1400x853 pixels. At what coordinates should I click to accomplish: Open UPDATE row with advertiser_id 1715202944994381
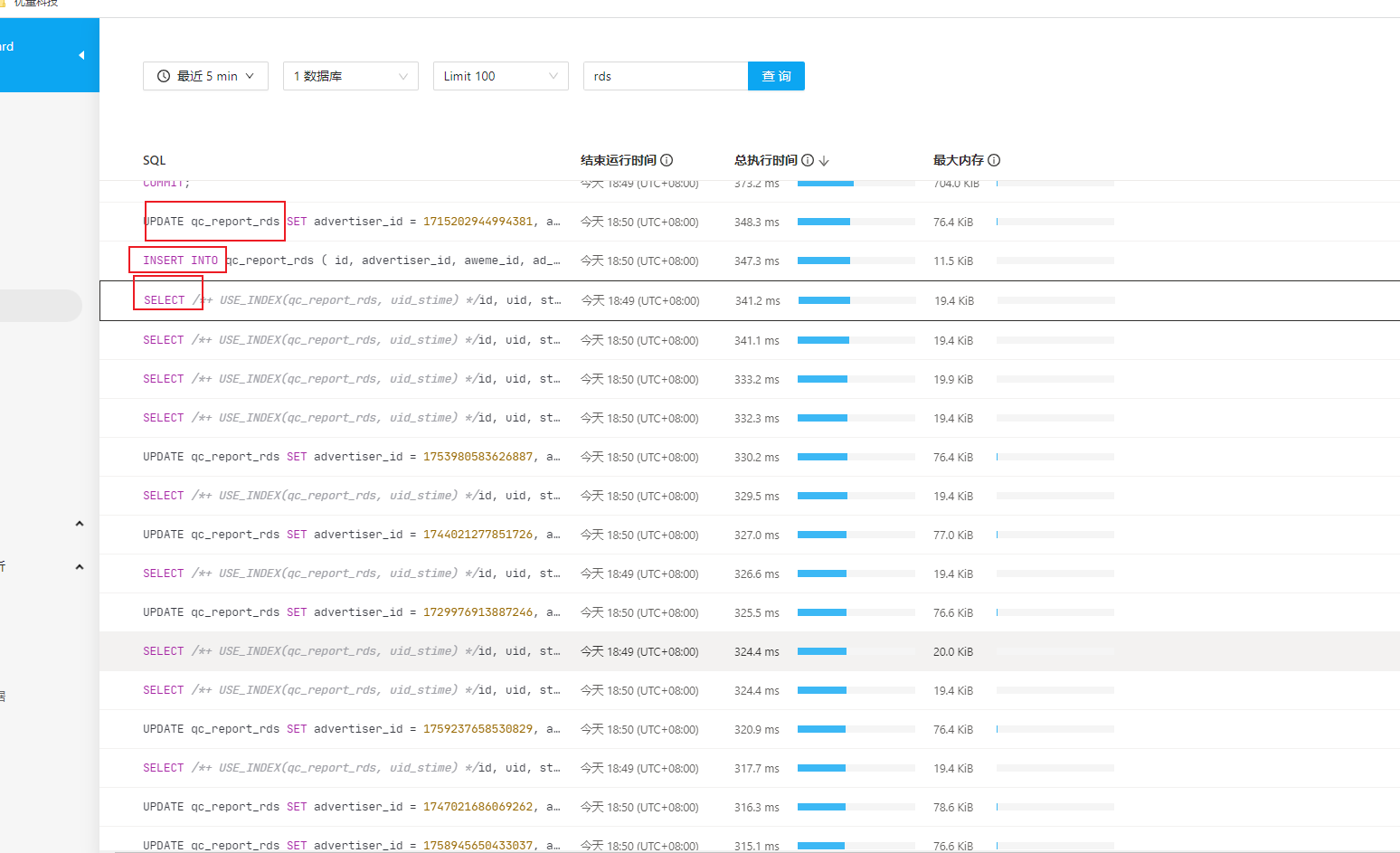tap(750, 222)
